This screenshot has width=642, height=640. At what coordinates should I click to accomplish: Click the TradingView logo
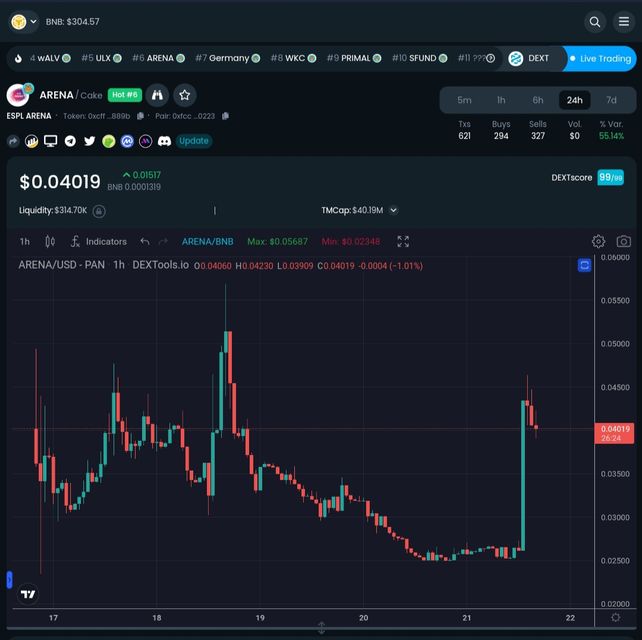(28, 594)
